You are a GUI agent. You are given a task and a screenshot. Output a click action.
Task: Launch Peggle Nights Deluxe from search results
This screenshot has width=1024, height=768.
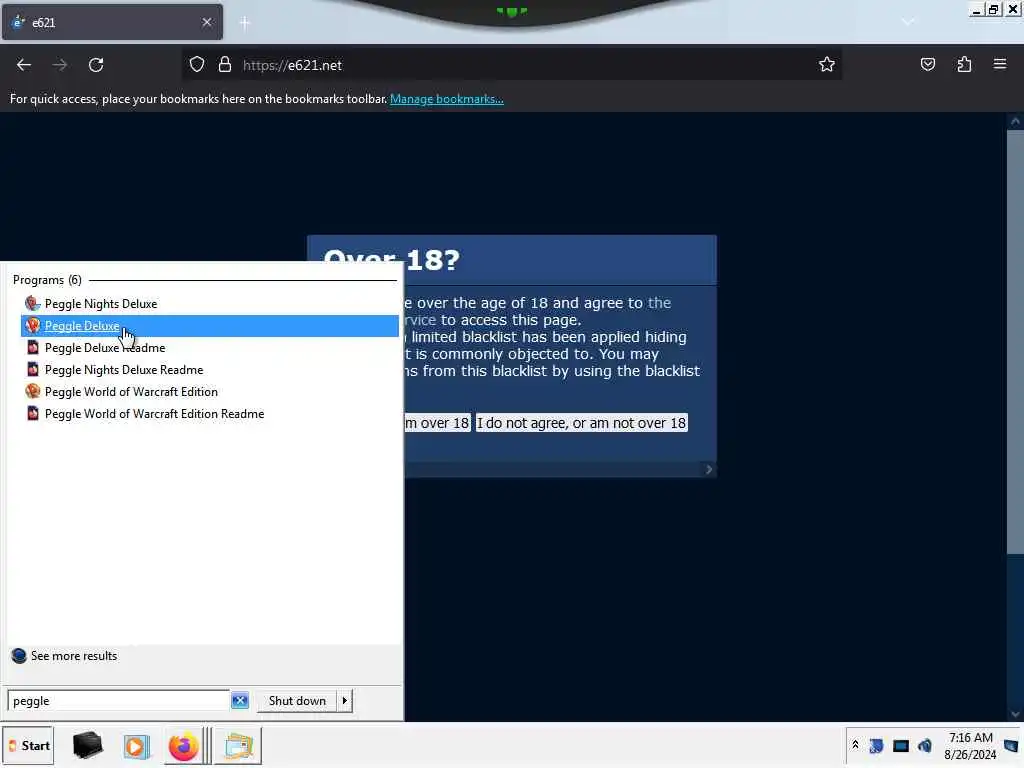[101, 304]
